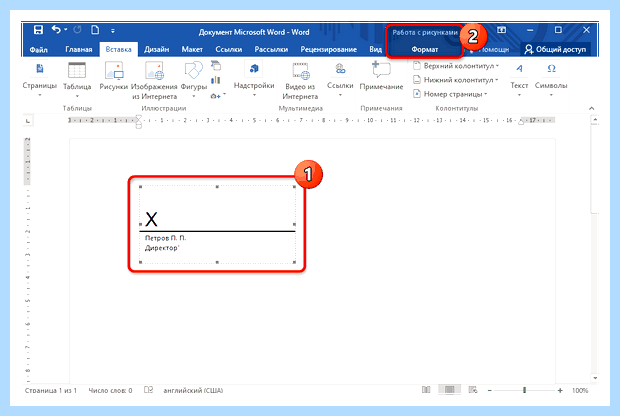This screenshot has width=620, height=416.
Task: Insert pictures with Рисунки button
Action: (114, 77)
